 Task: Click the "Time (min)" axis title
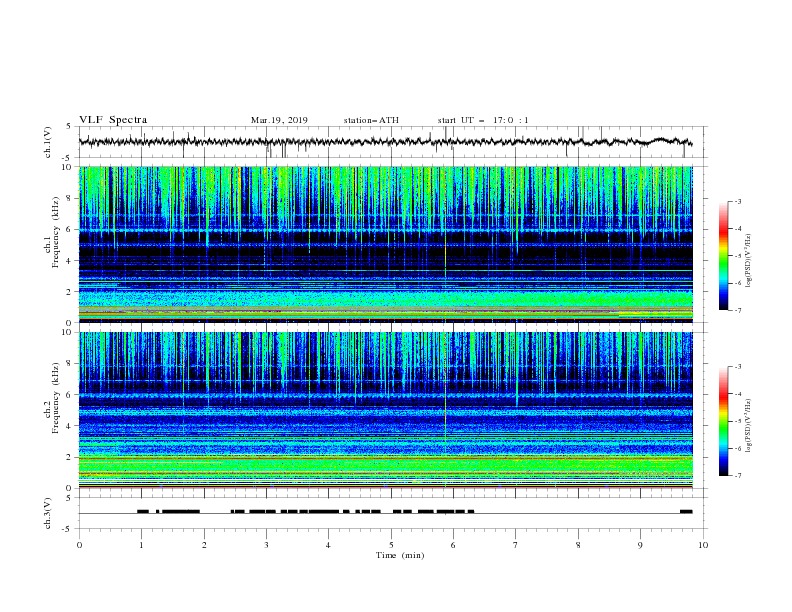(400, 555)
